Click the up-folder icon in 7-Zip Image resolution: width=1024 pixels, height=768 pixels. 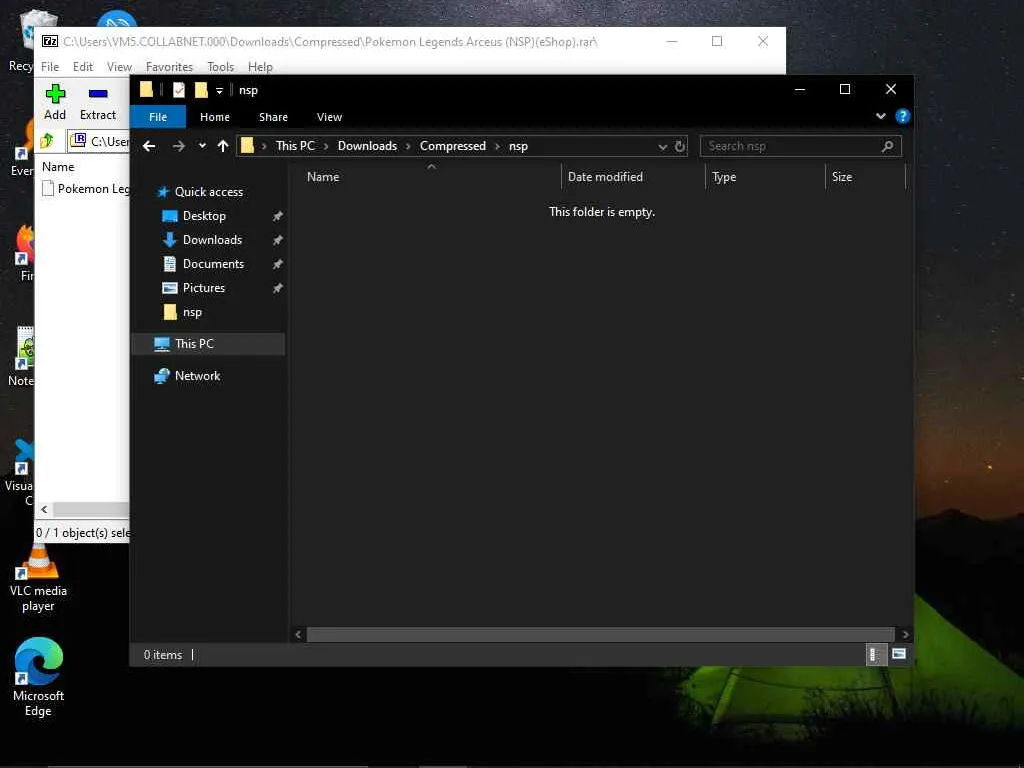47,140
